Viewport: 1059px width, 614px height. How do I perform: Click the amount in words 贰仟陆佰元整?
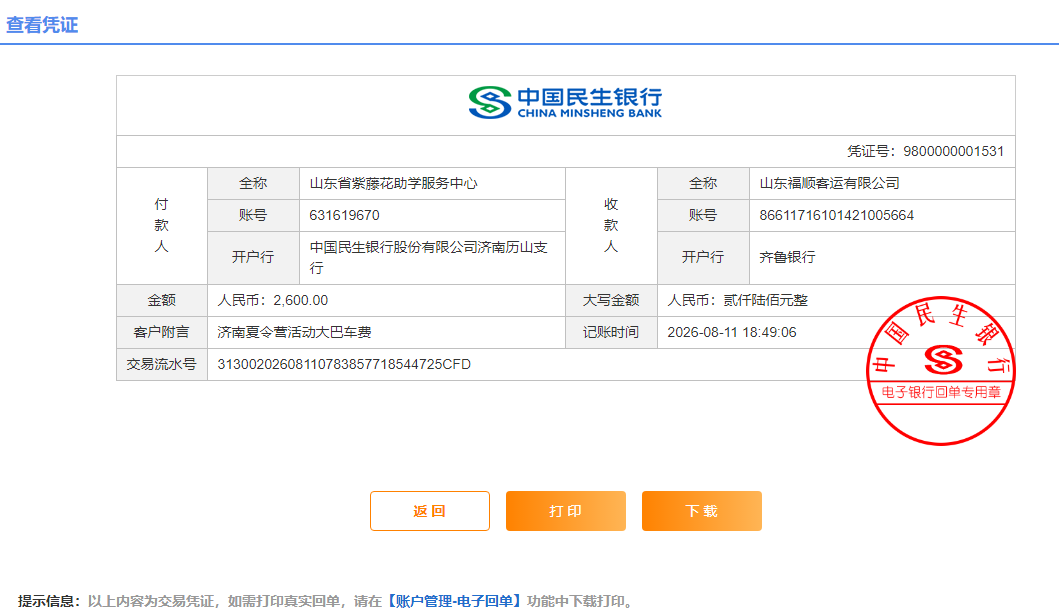click(x=765, y=300)
